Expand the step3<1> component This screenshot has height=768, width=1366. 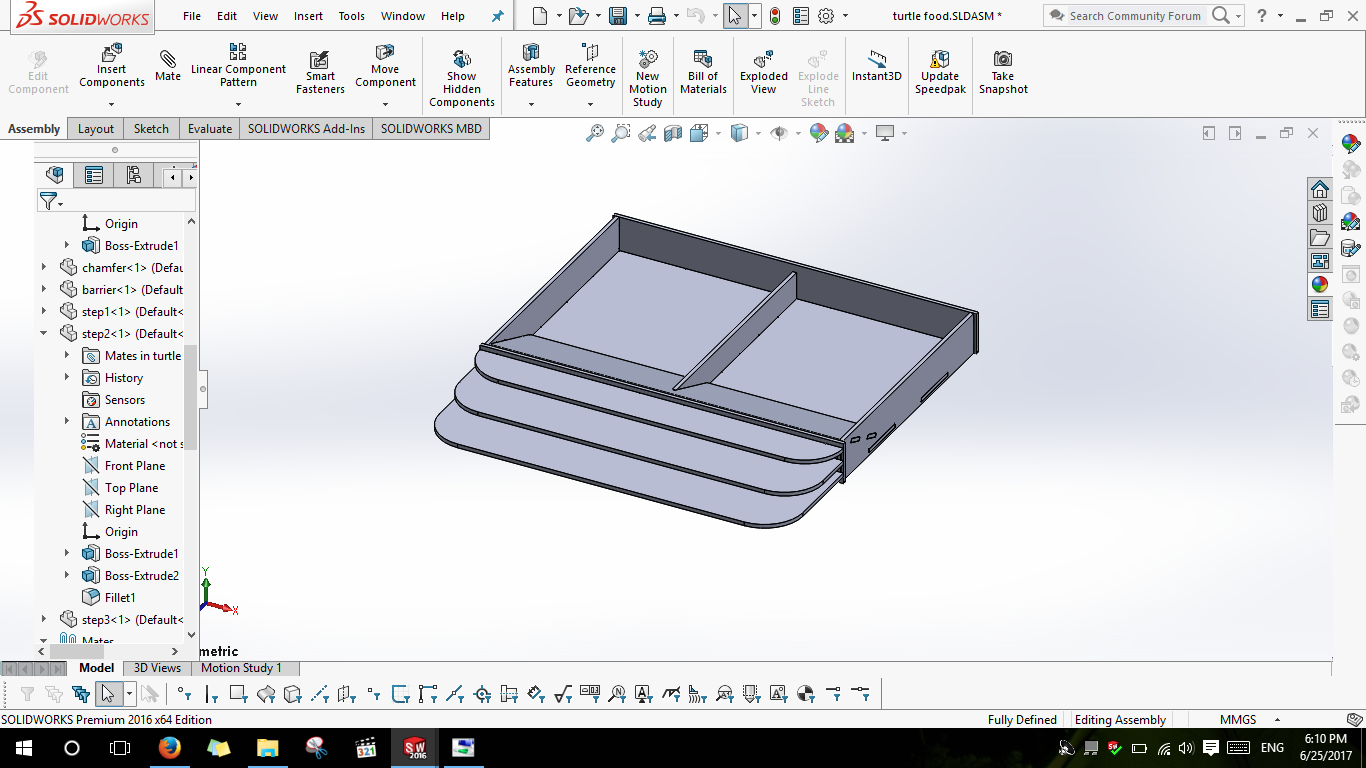(44, 620)
